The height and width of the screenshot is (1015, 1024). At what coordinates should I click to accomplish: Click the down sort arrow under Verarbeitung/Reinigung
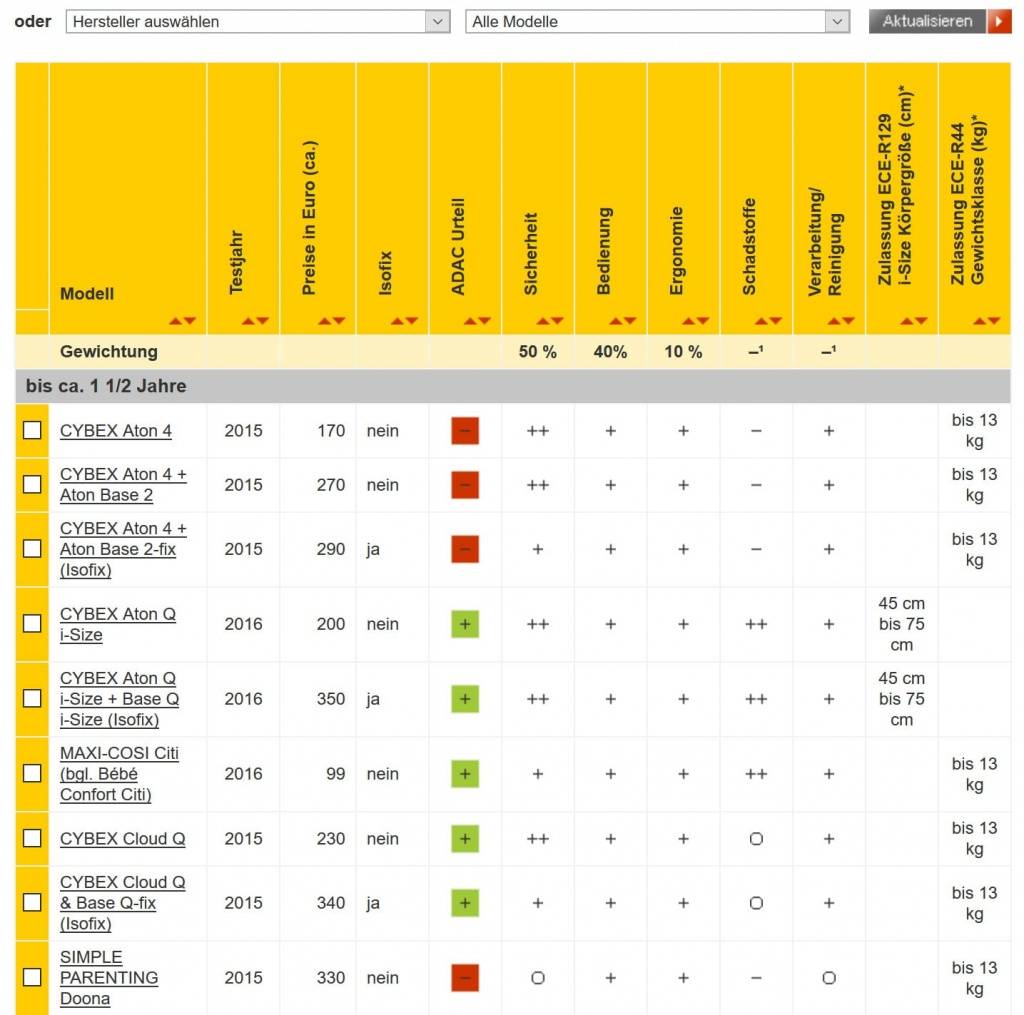coord(848,321)
